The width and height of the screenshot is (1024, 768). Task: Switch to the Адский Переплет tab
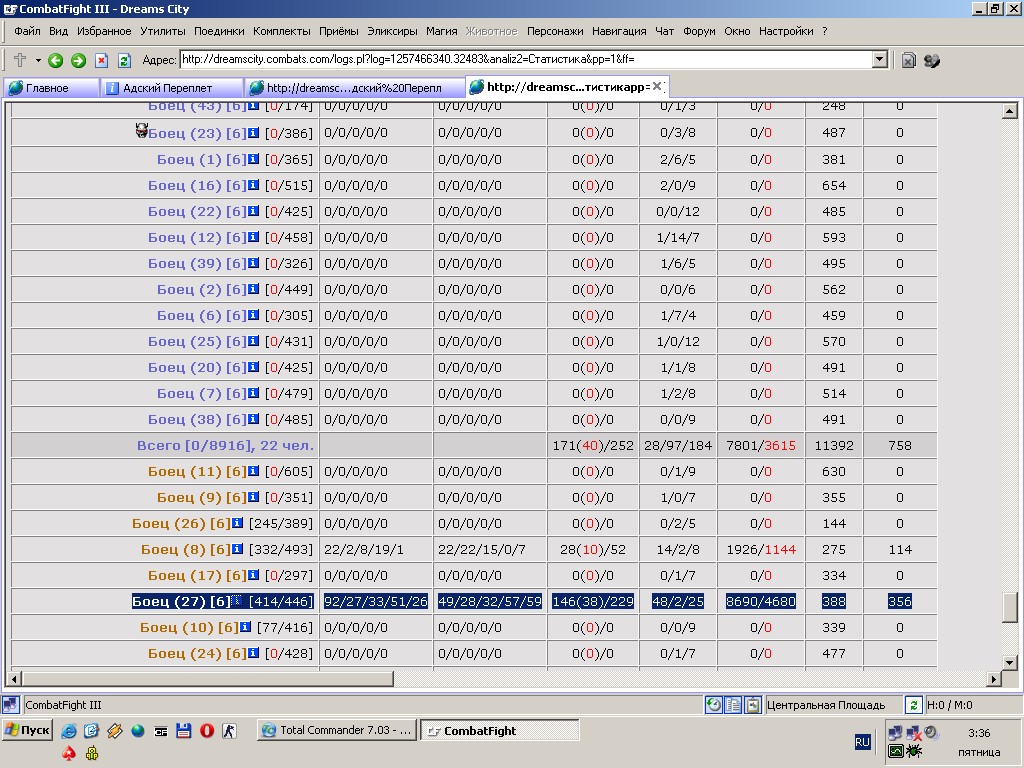coord(171,88)
